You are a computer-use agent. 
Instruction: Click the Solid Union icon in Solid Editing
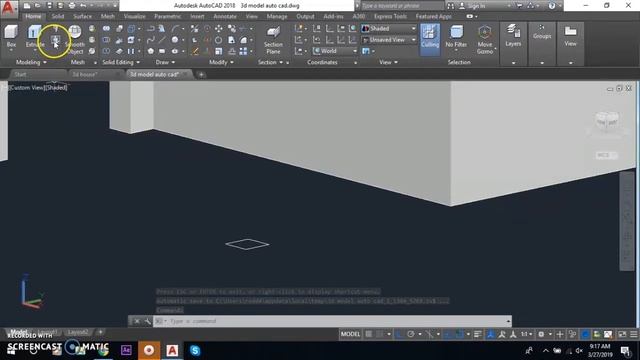click(106, 29)
